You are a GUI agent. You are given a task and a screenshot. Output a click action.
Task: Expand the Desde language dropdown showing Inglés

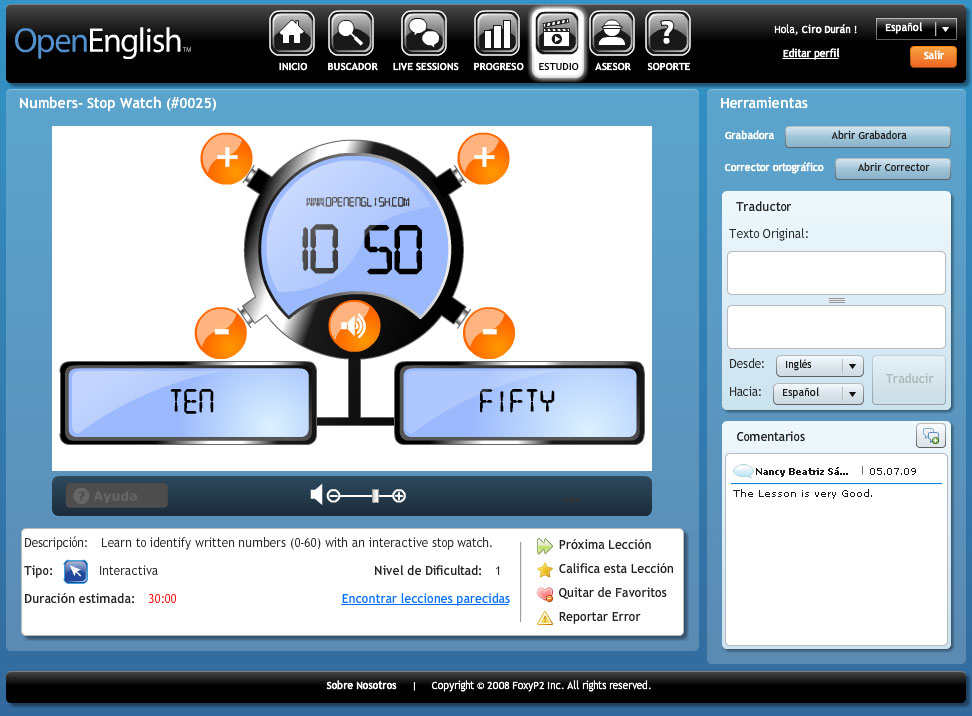click(x=820, y=365)
